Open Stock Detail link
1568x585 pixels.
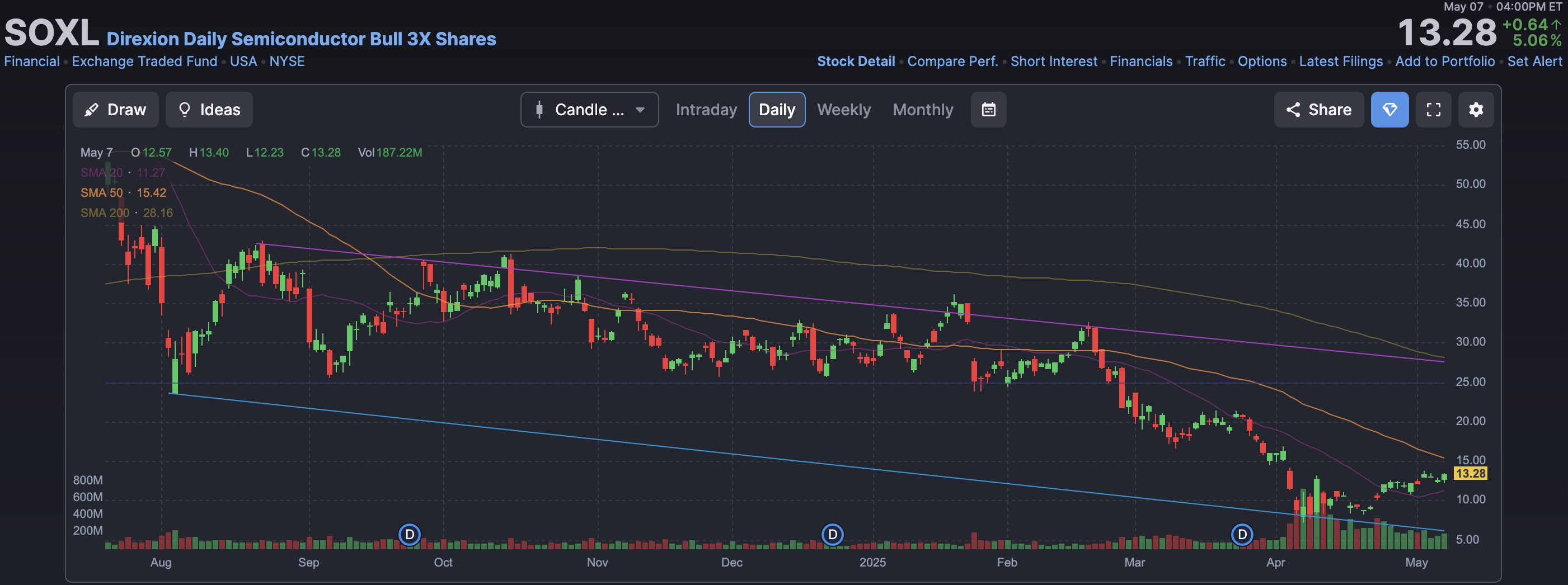[x=856, y=62]
